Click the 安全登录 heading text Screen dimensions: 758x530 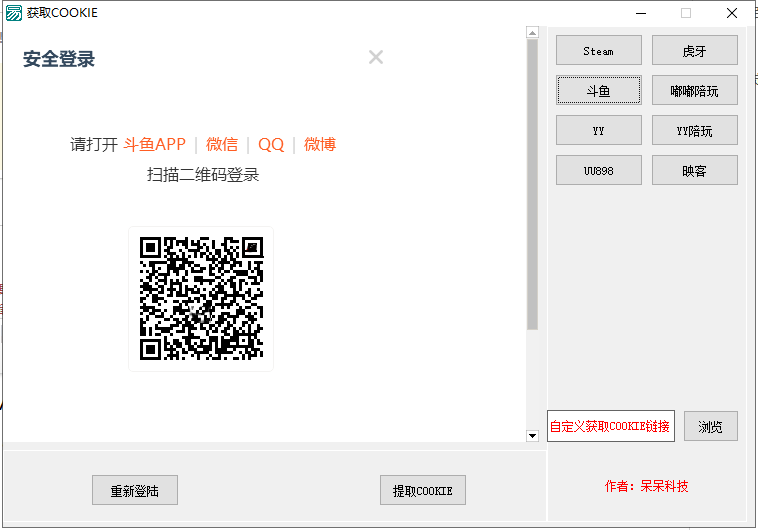(x=59, y=59)
